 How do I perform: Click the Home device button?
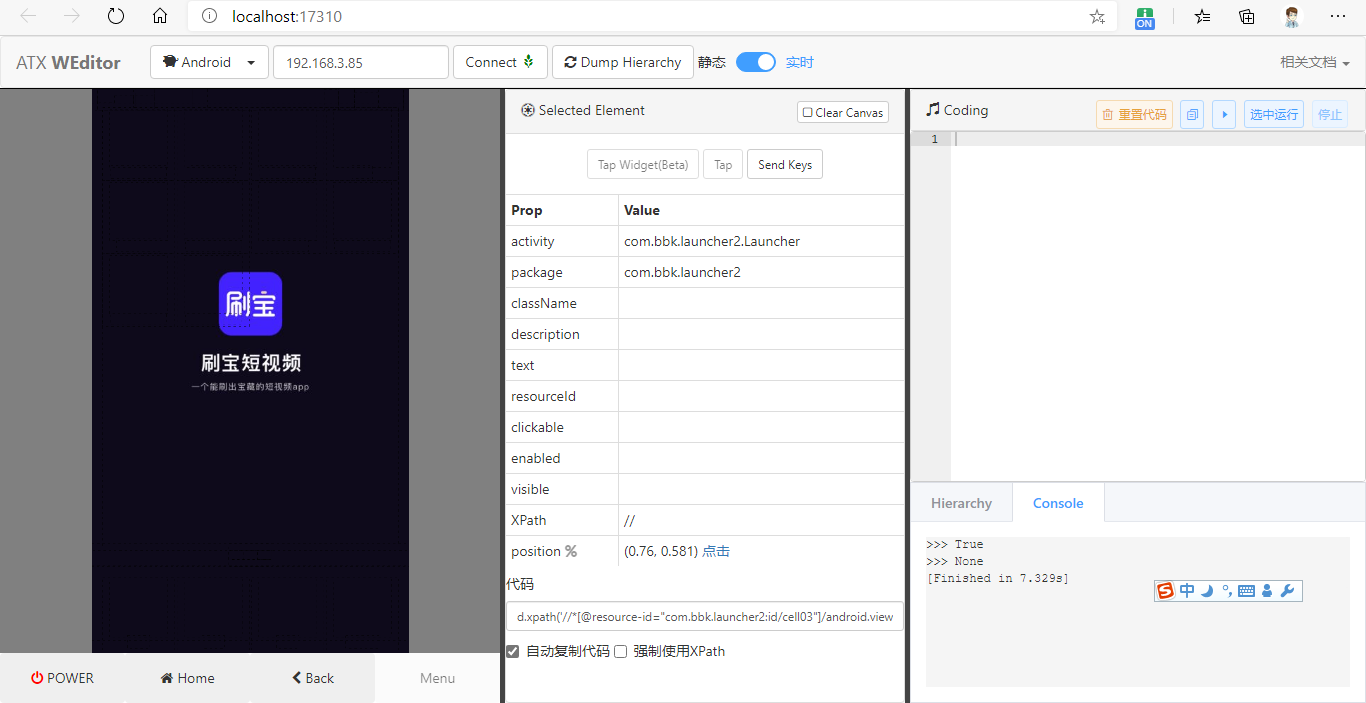pos(187,678)
